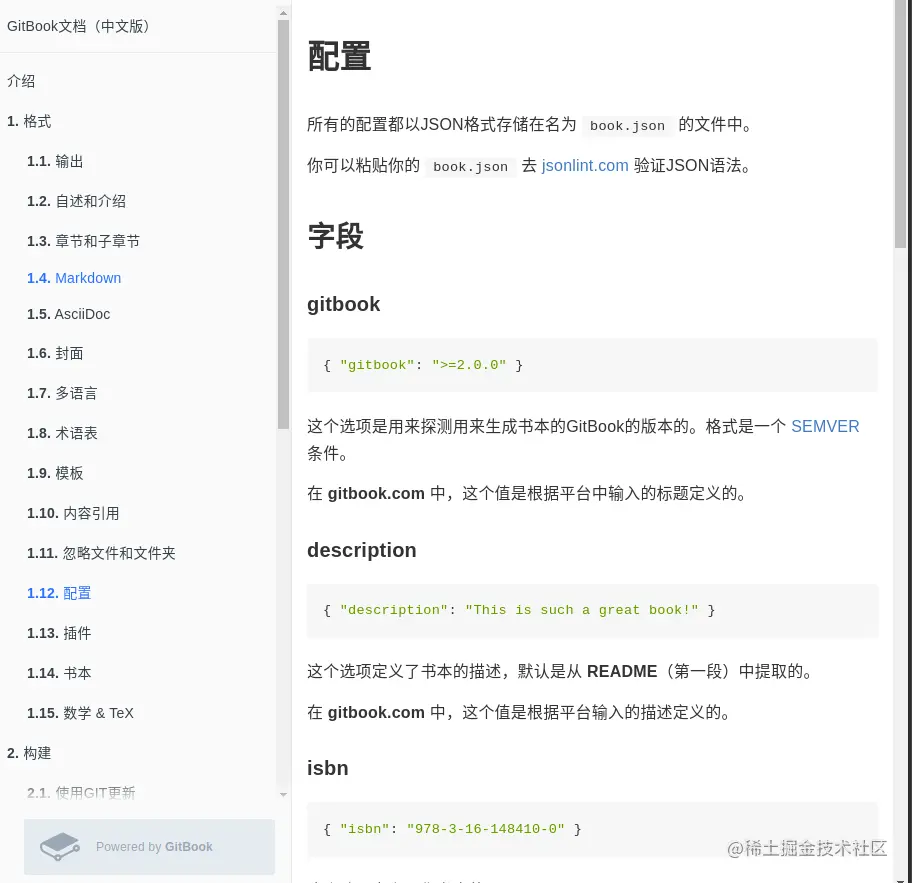This screenshot has width=912, height=883.
Task: Open section 1.1. 输出
Action: click(x=55, y=161)
